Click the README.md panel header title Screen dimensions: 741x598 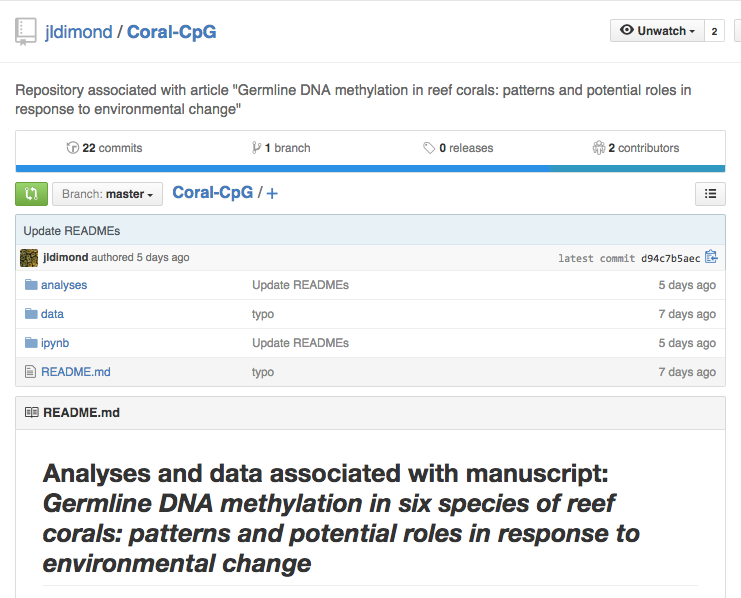[x=81, y=413]
